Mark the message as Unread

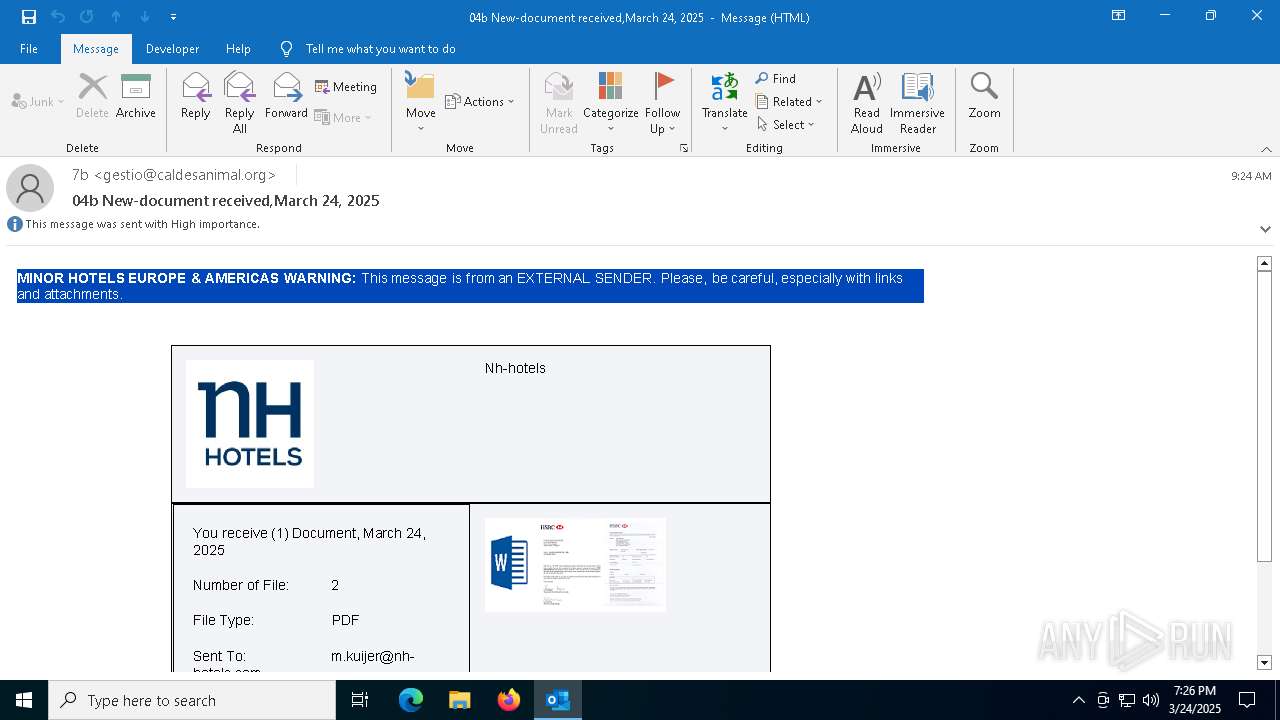559,102
